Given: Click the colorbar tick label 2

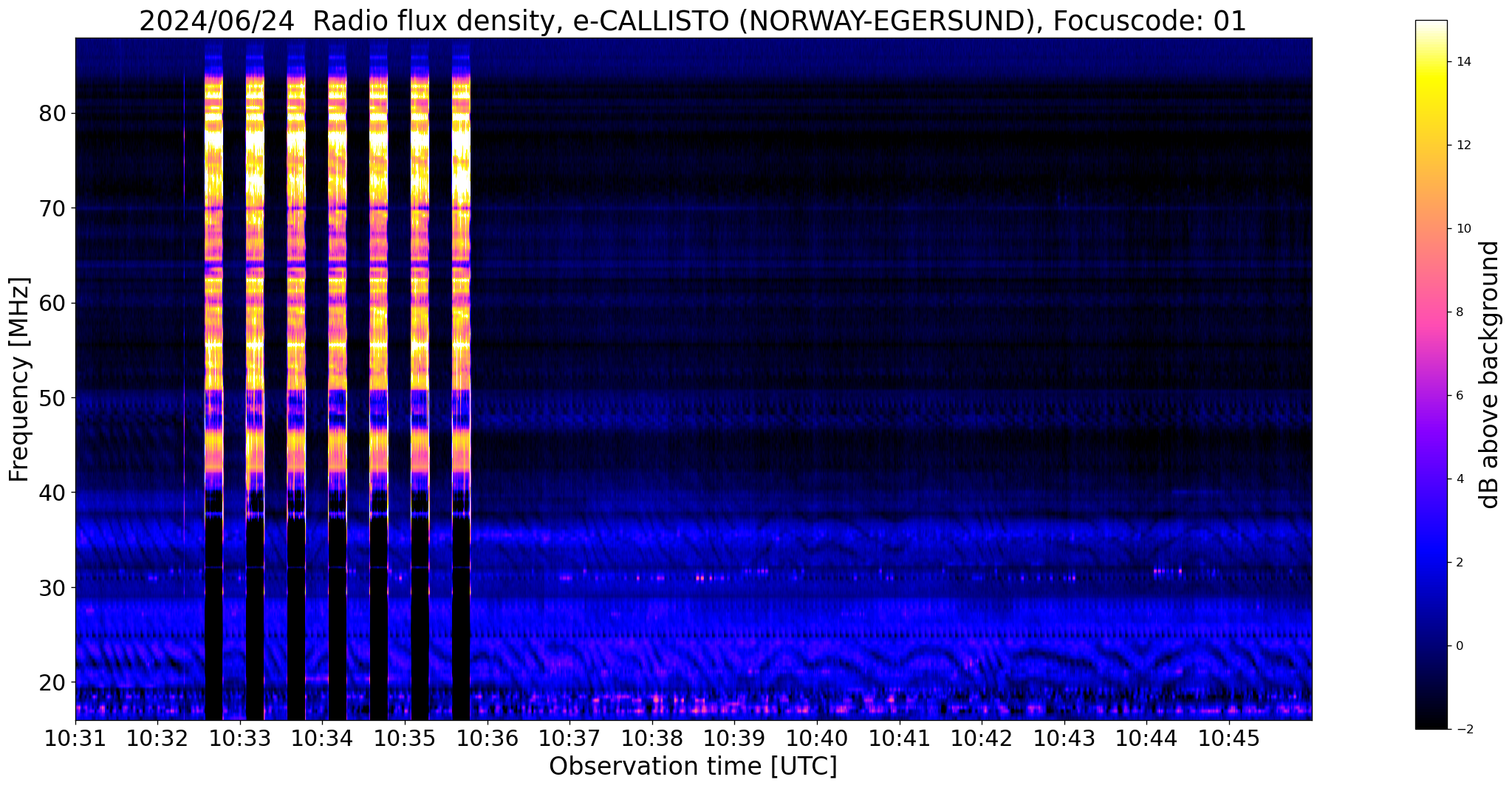Looking at the screenshot, I should coord(1459,563).
